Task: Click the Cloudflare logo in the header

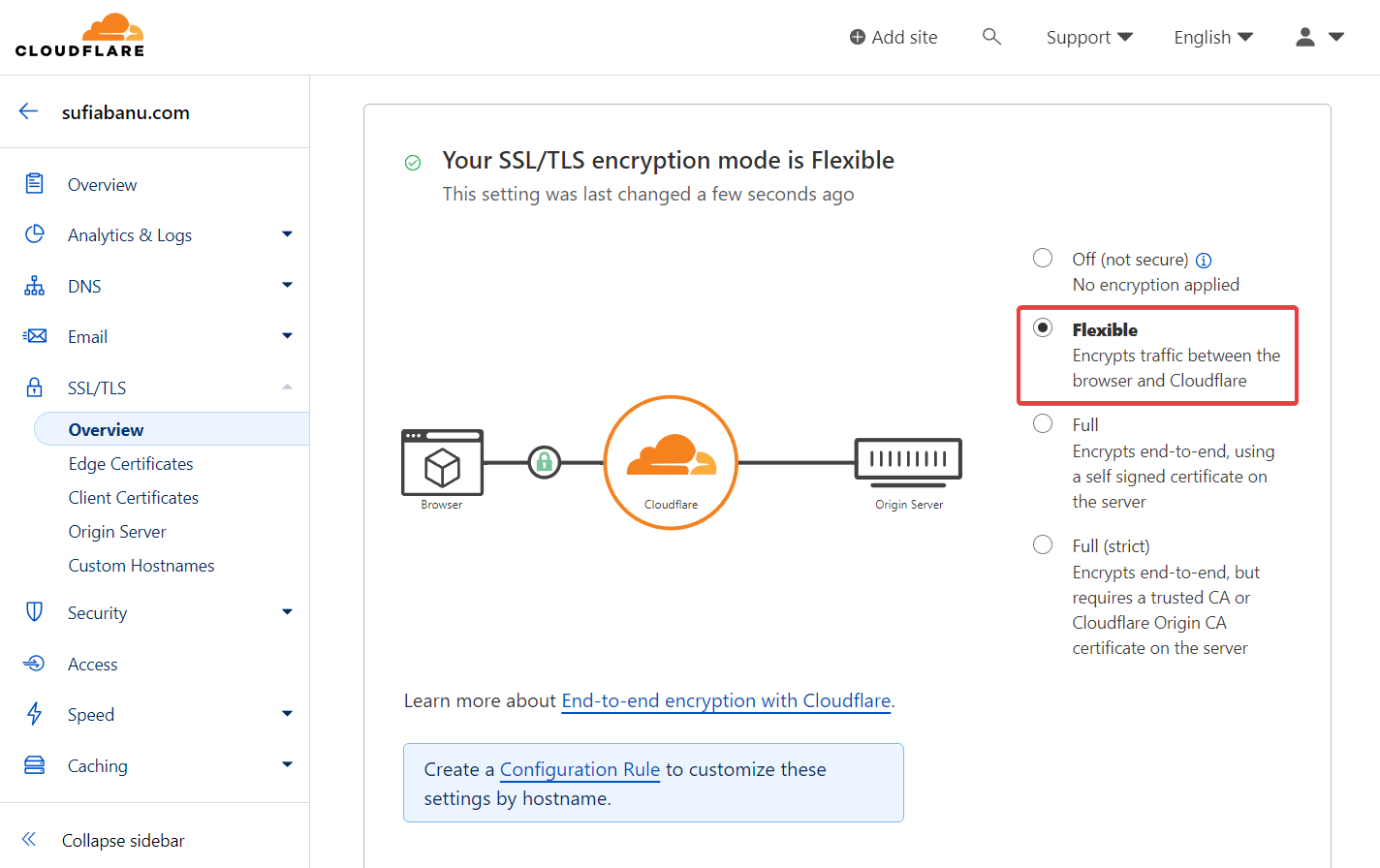Action: 79,36
